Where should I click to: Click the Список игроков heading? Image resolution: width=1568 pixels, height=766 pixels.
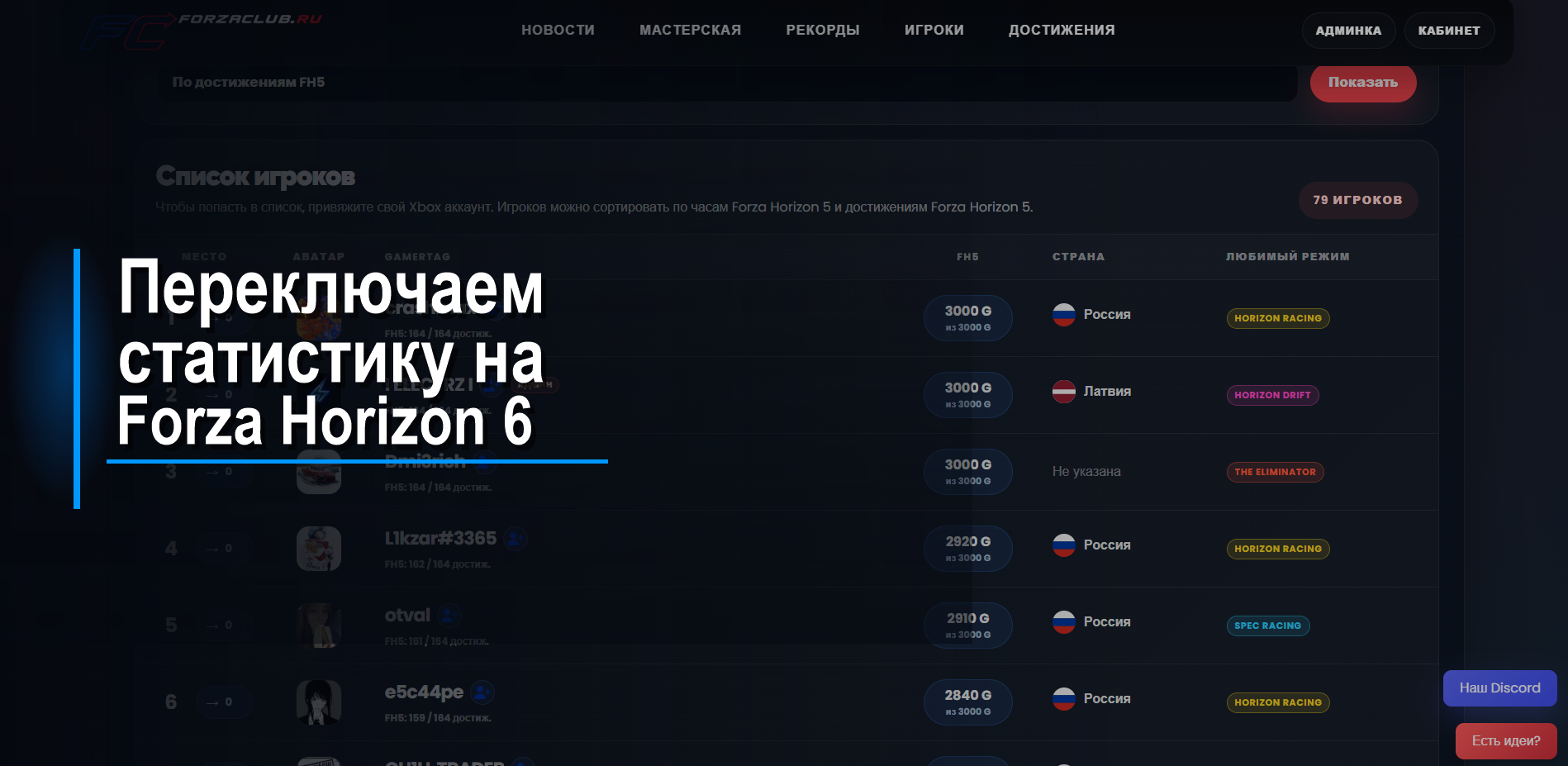point(255,177)
